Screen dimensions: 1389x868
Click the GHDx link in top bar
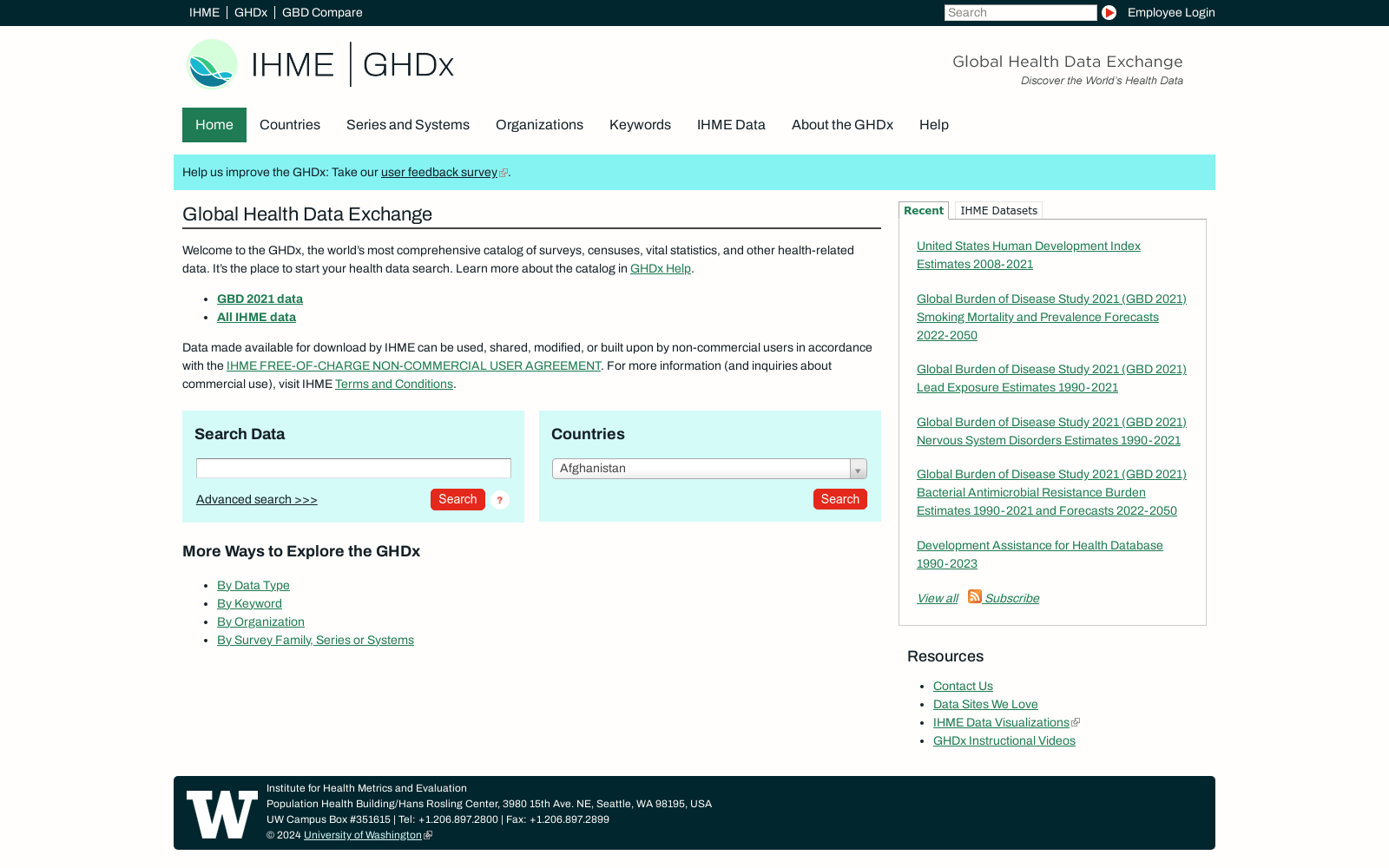[251, 12]
